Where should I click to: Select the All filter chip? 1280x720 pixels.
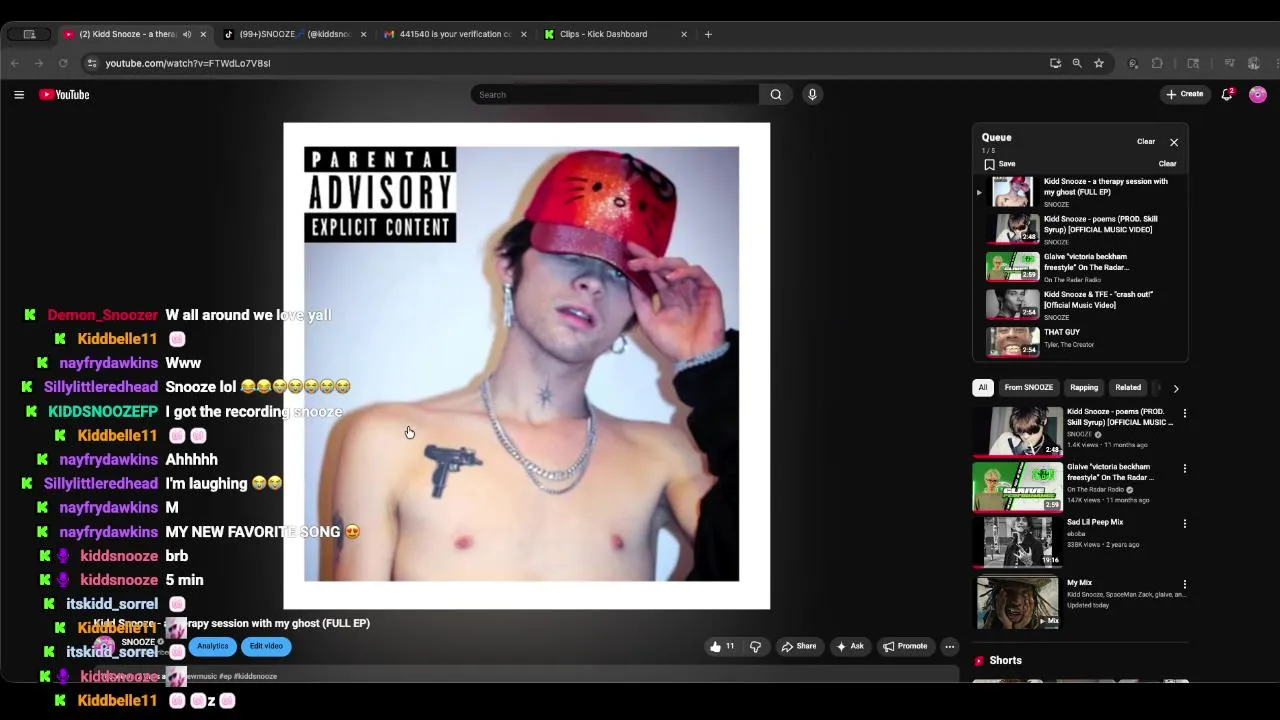point(983,388)
